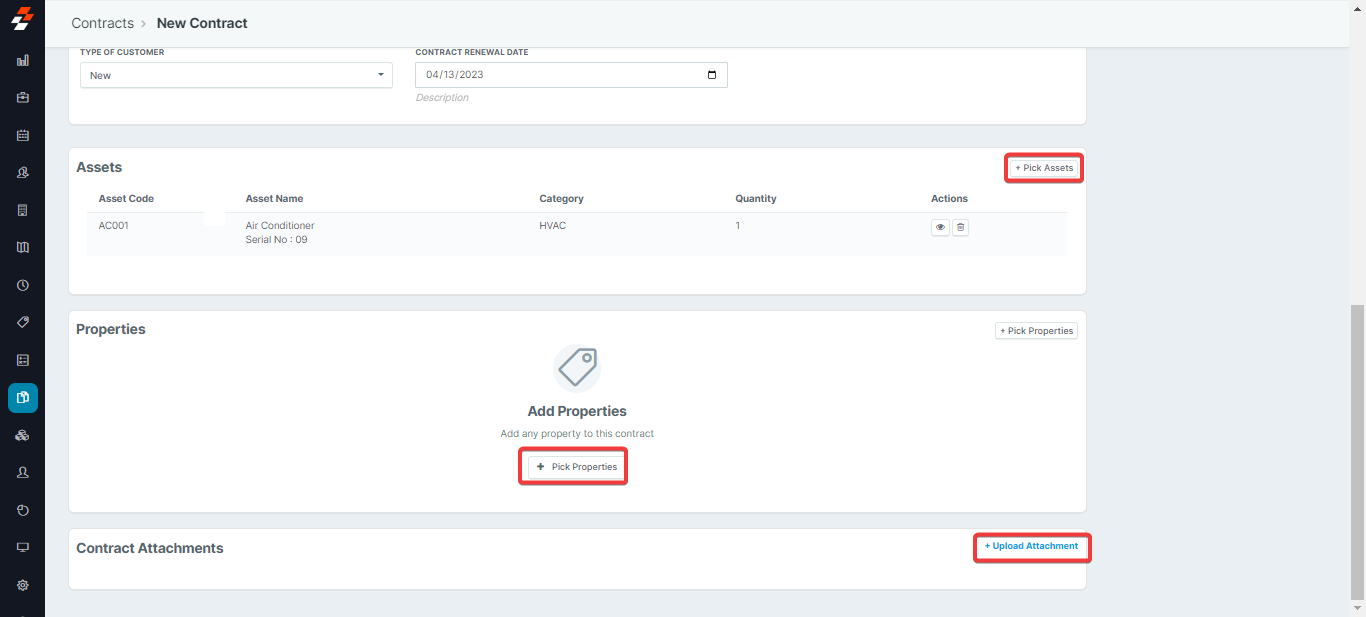Image resolution: width=1366 pixels, height=617 pixels.
Task: Click the + Pick Assets button
Action: click(x=1044, y=168)
